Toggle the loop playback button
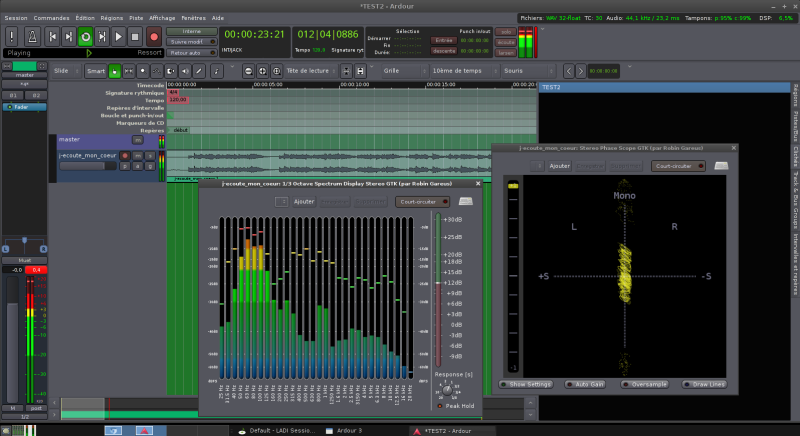The height and width of the screenshot is (436, 800). tap(85, 37)
